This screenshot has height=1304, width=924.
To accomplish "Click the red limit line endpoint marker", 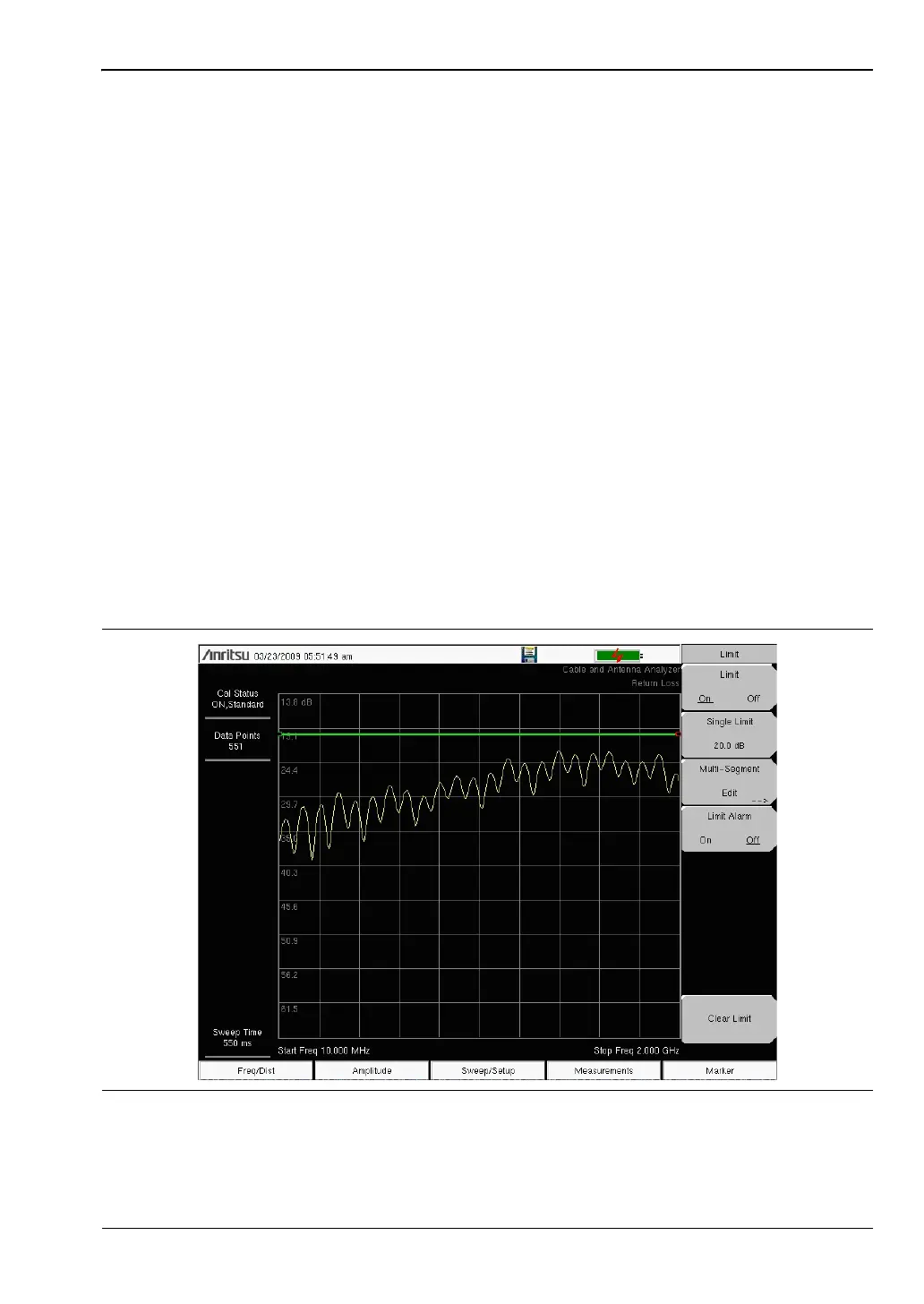I will coord(678,734).
